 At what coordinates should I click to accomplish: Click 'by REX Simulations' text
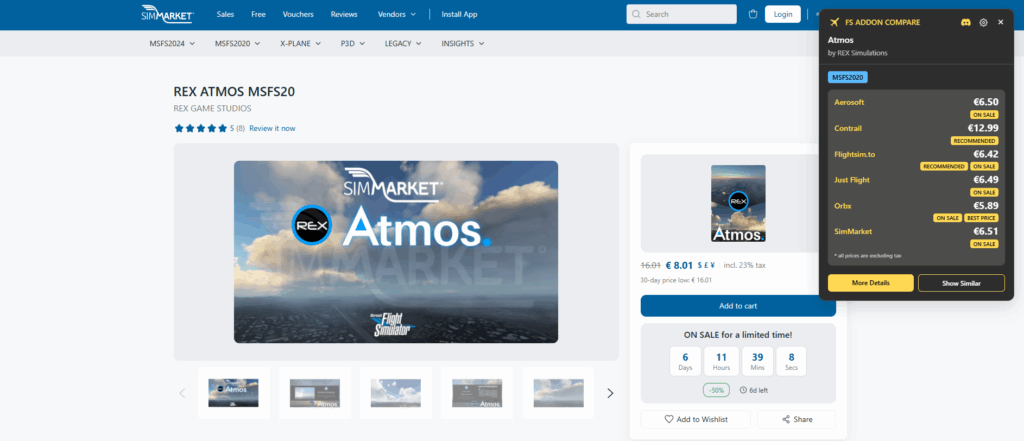pos(857,53)
